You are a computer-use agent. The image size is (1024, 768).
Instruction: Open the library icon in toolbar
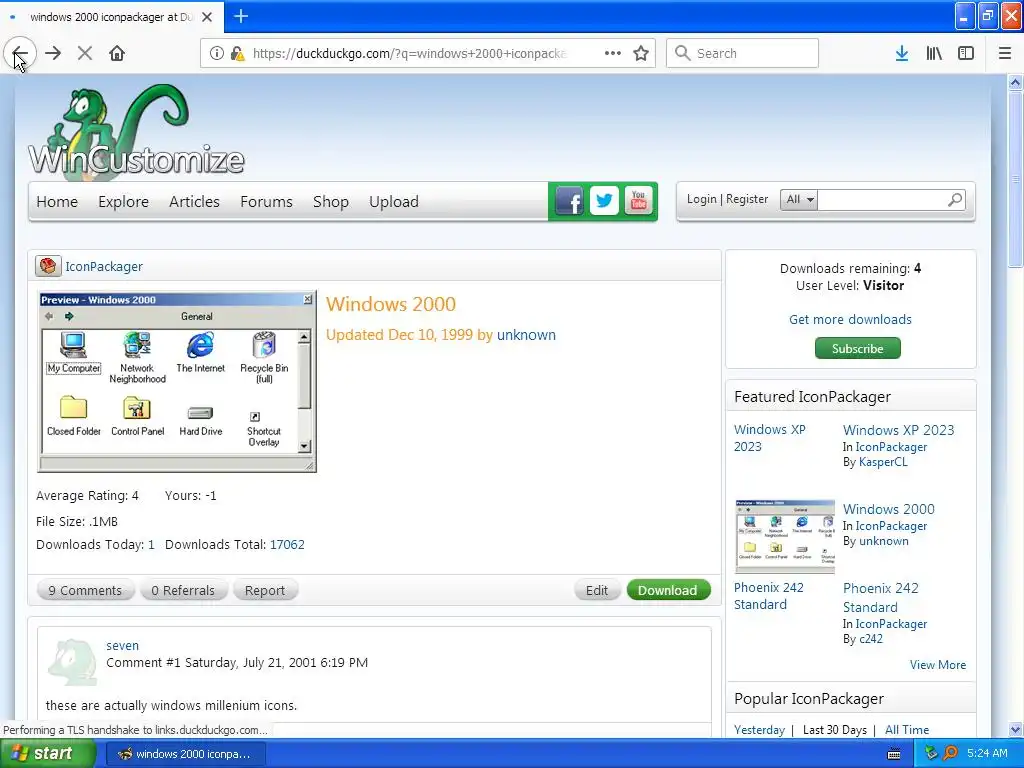pyautogui.click(x=934, y=54)
